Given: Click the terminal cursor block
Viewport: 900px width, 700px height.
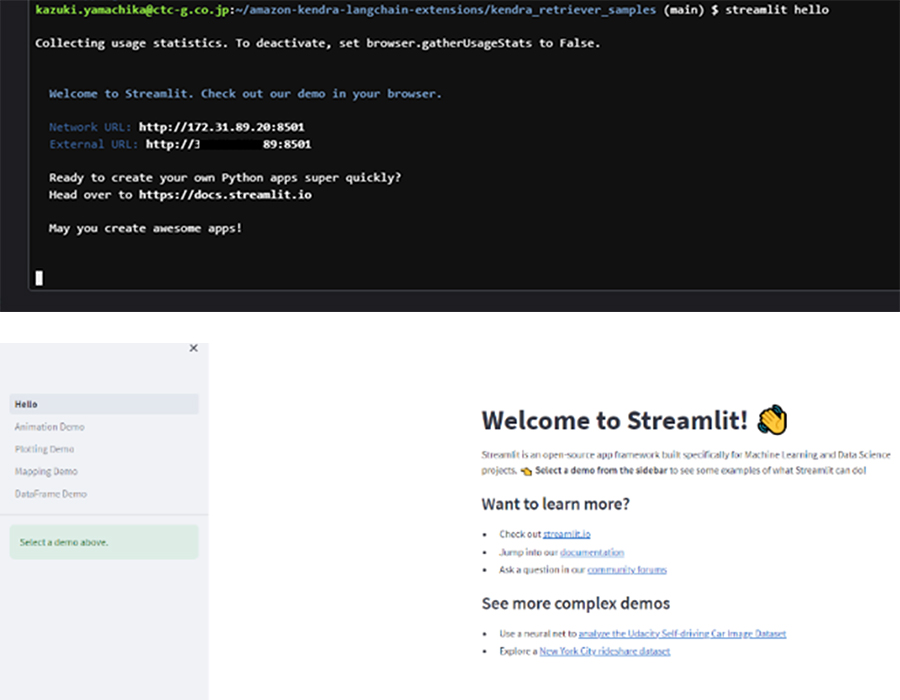Looking at the screenshot, I should (39, 278).
